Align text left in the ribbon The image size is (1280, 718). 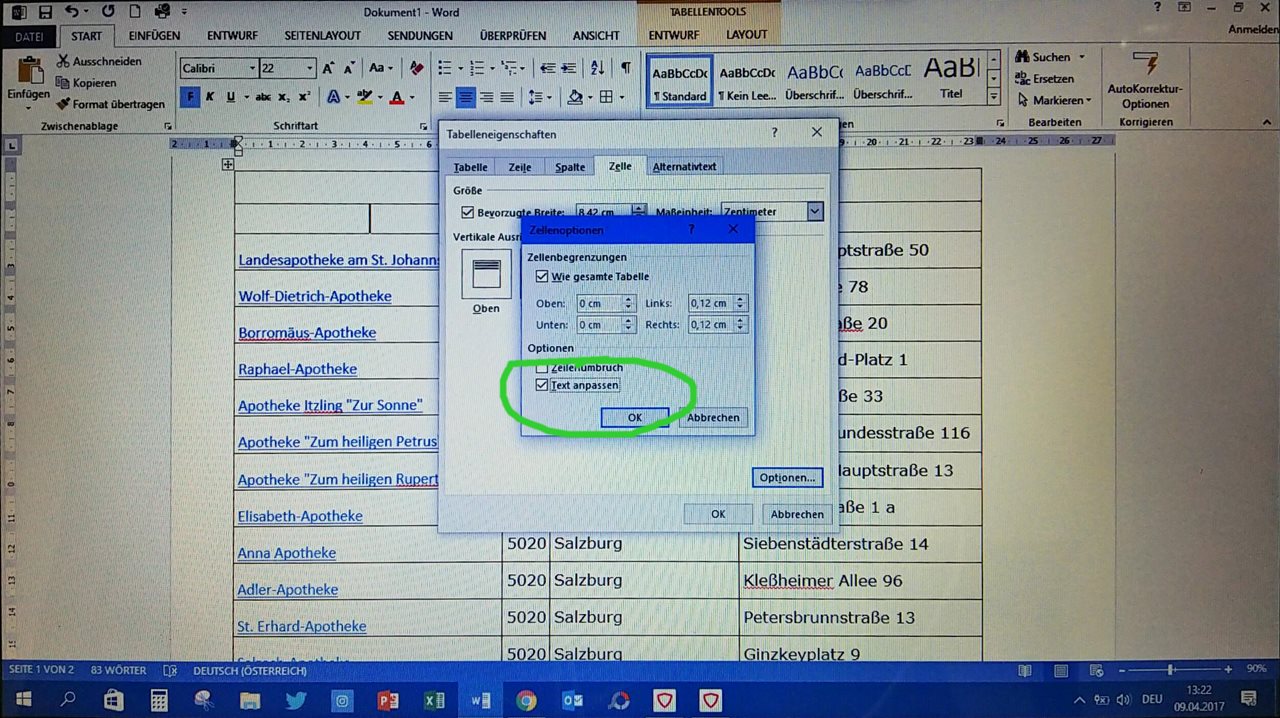444,97
